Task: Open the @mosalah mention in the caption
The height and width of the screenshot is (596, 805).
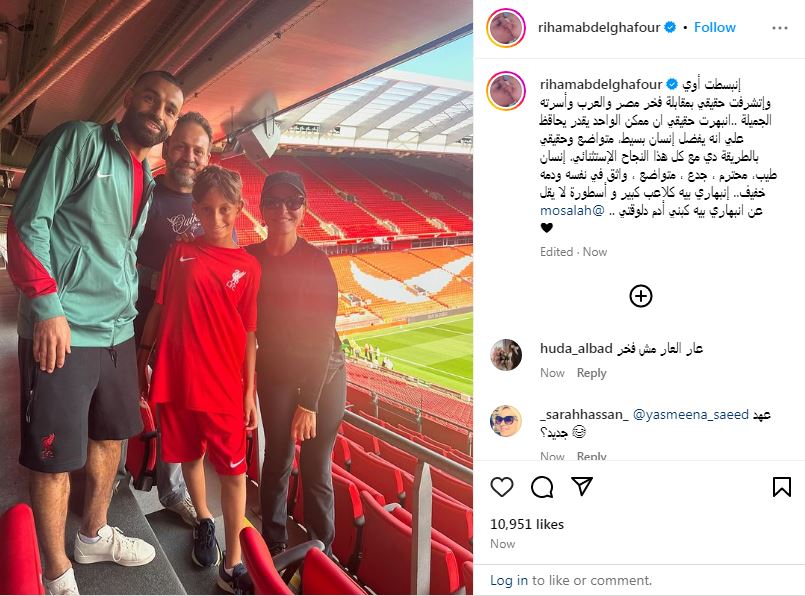Action: 572,210
